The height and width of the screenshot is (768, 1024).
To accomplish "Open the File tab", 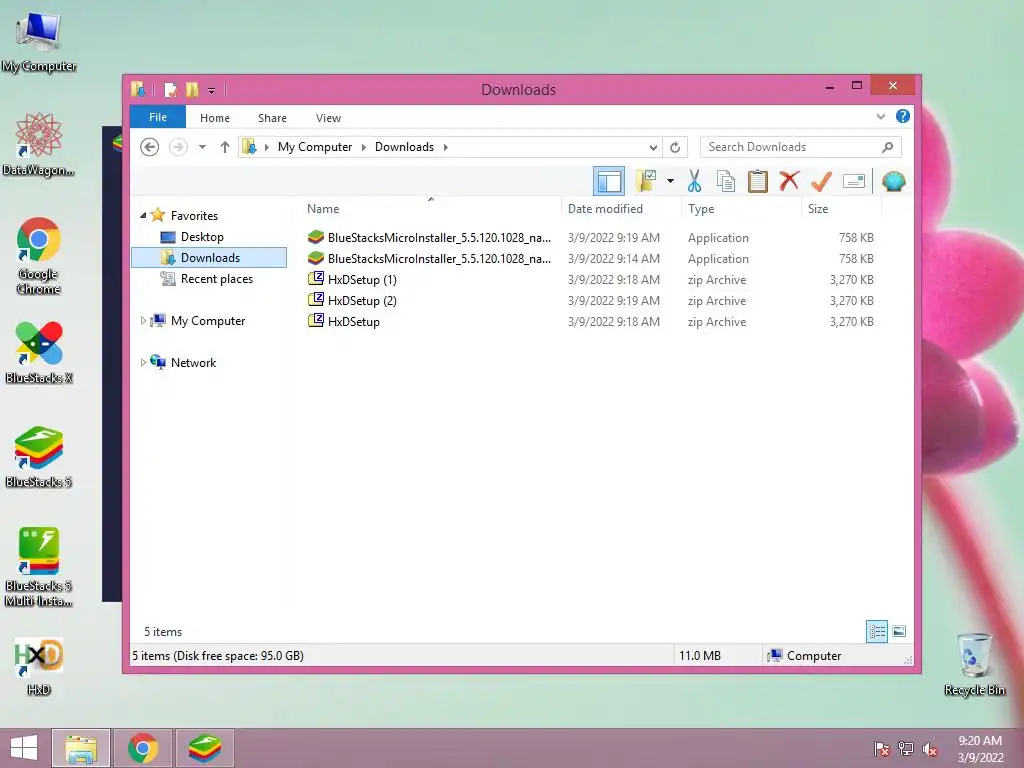I will click(158, 117).
